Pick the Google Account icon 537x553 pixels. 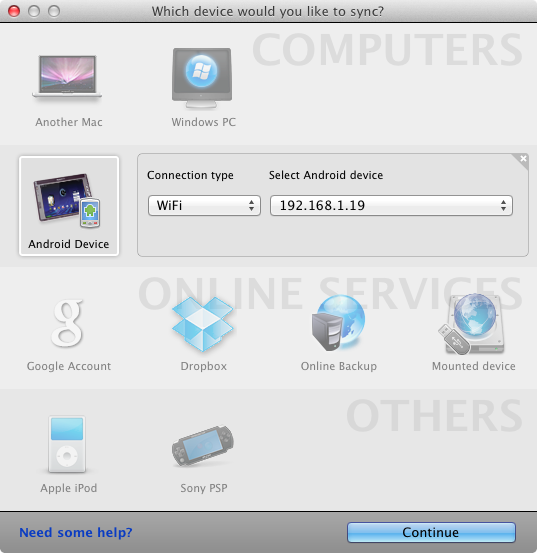pos(67,323)
